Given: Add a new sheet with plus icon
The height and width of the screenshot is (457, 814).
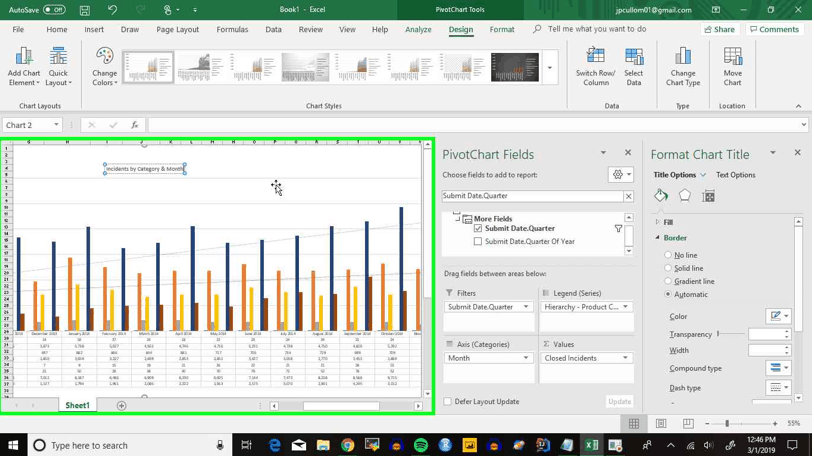Looking at the screenshot, I should (x=121, y=406).
